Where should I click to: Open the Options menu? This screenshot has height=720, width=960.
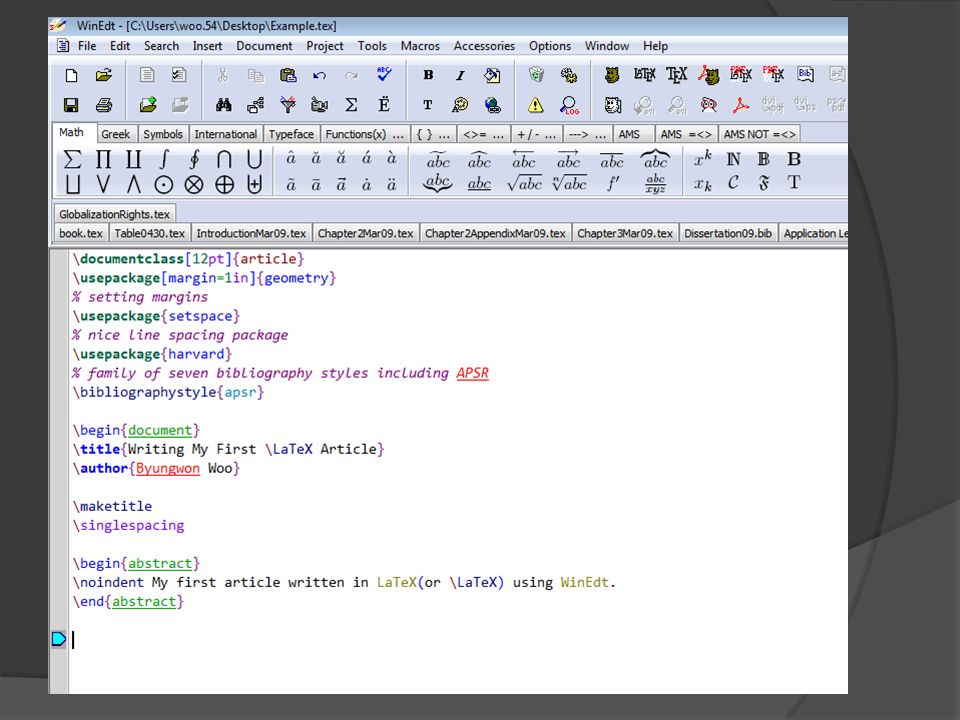click(x=550, y=46)
